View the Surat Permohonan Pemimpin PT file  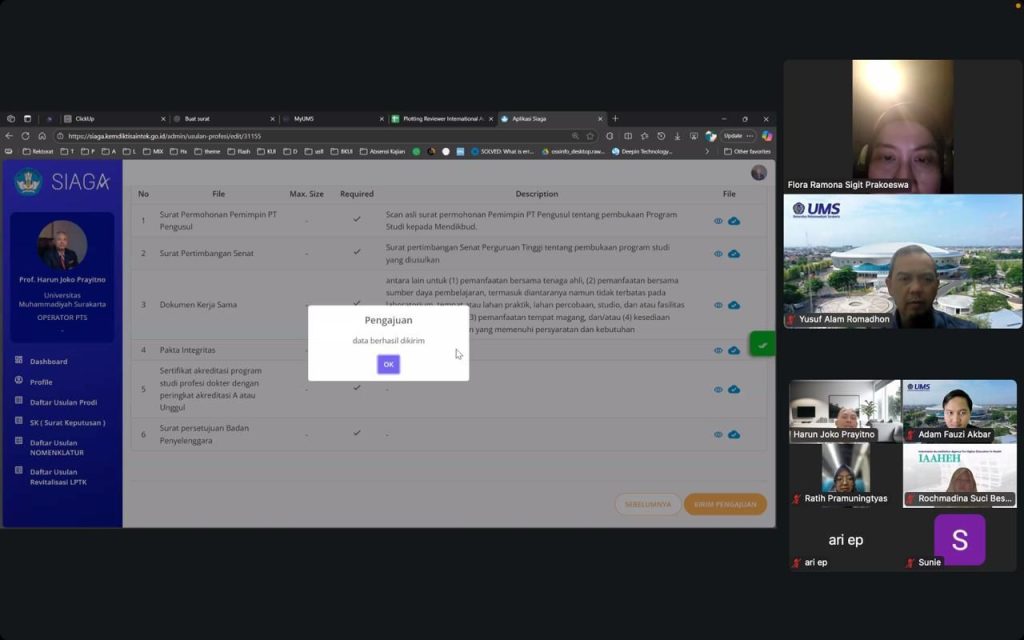pos(718,221)
